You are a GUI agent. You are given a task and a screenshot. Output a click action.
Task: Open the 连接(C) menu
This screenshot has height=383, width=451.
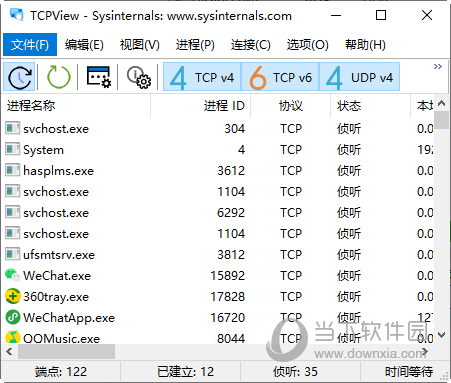click(250, 44)
